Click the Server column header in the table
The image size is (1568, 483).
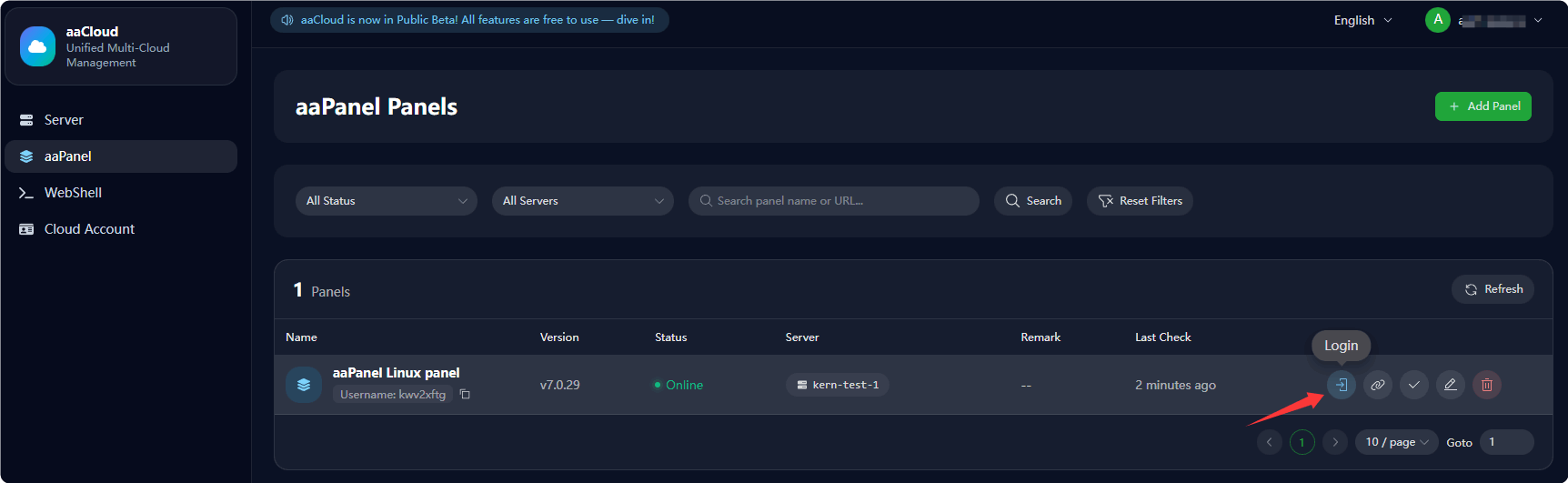point(802,337)
